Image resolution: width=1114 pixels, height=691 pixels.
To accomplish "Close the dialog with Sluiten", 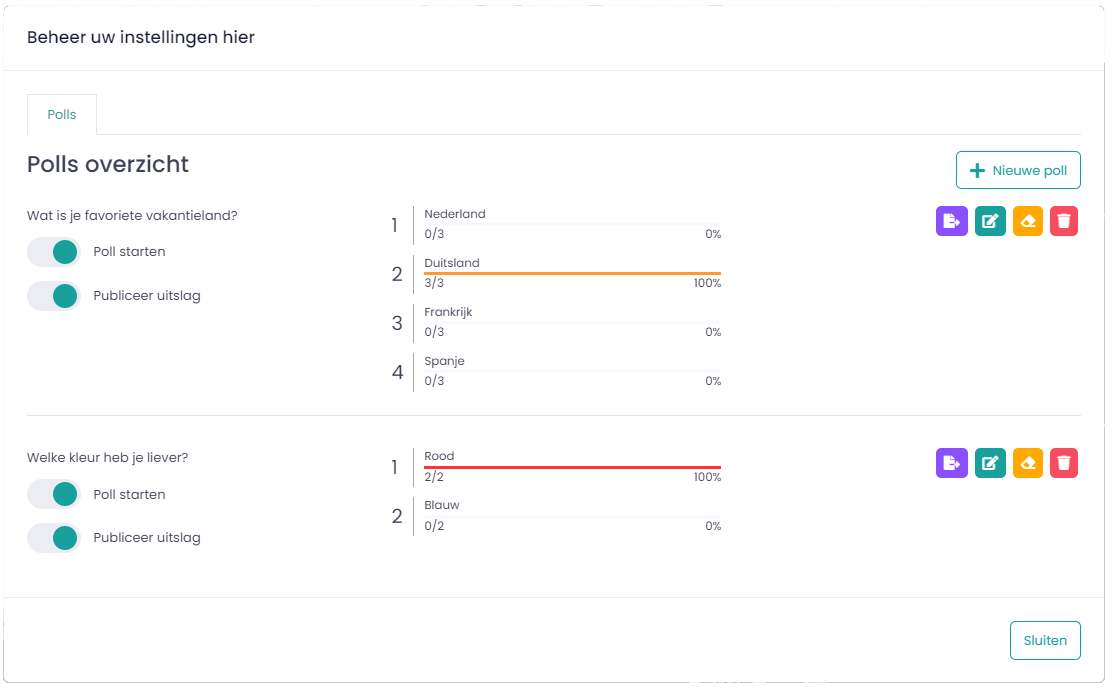I will click(x=1045, y=641).
